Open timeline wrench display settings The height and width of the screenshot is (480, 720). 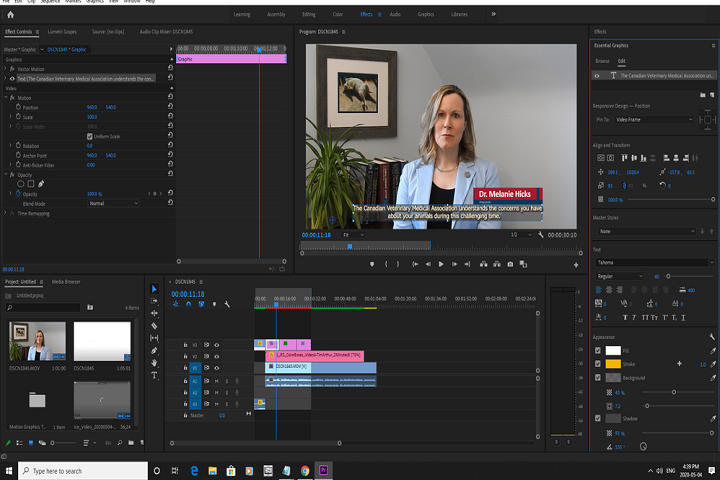(229, 305)
